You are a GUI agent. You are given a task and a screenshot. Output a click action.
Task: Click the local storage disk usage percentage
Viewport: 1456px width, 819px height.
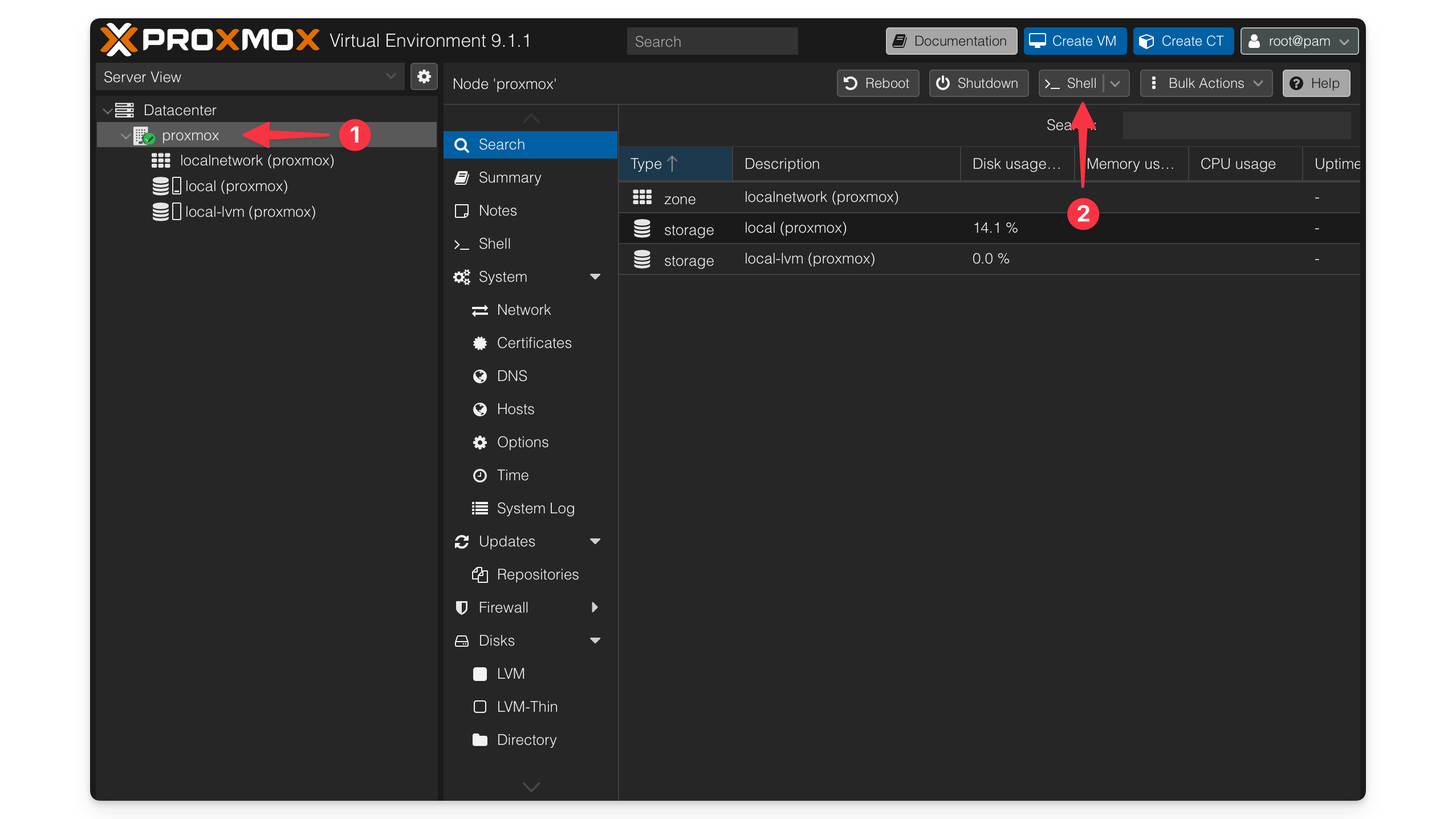(994, 228)
